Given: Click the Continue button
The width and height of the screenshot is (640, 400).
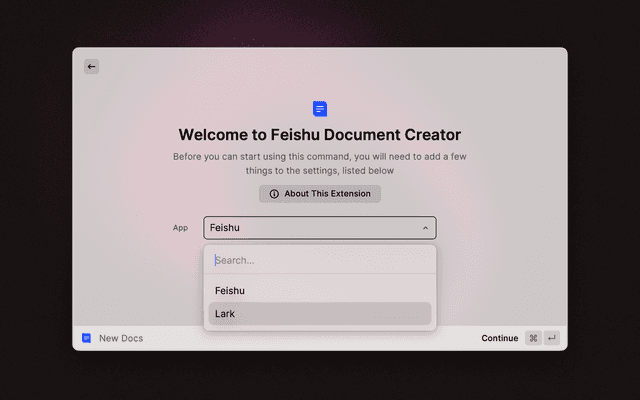Looking at the screenshot, I should click(x=499, y=338).
